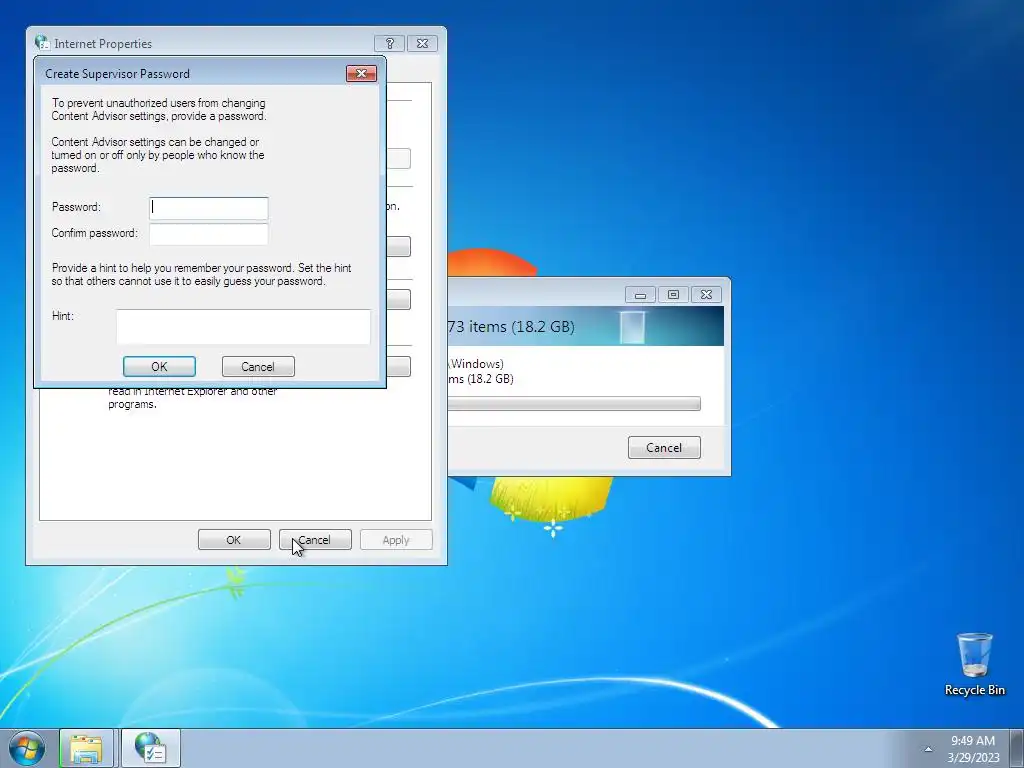Click Apply in Internet Properties window
This screenshot has width=1024, height=768.
(396, 540)
